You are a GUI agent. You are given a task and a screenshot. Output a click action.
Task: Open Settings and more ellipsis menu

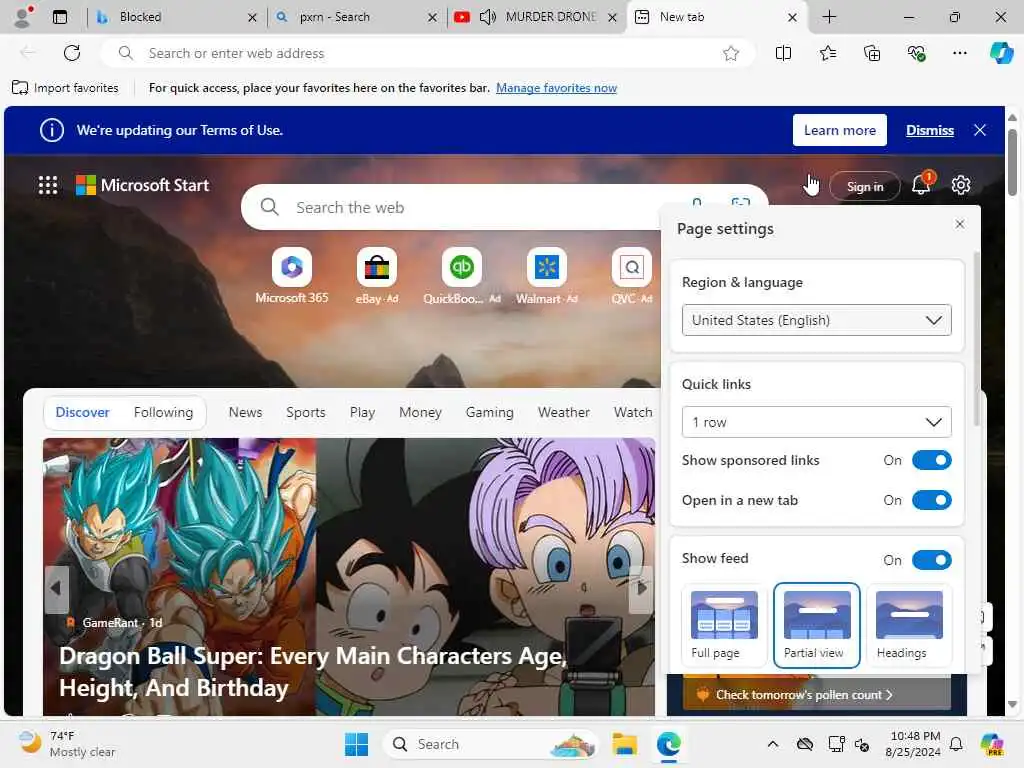[959, 53]
